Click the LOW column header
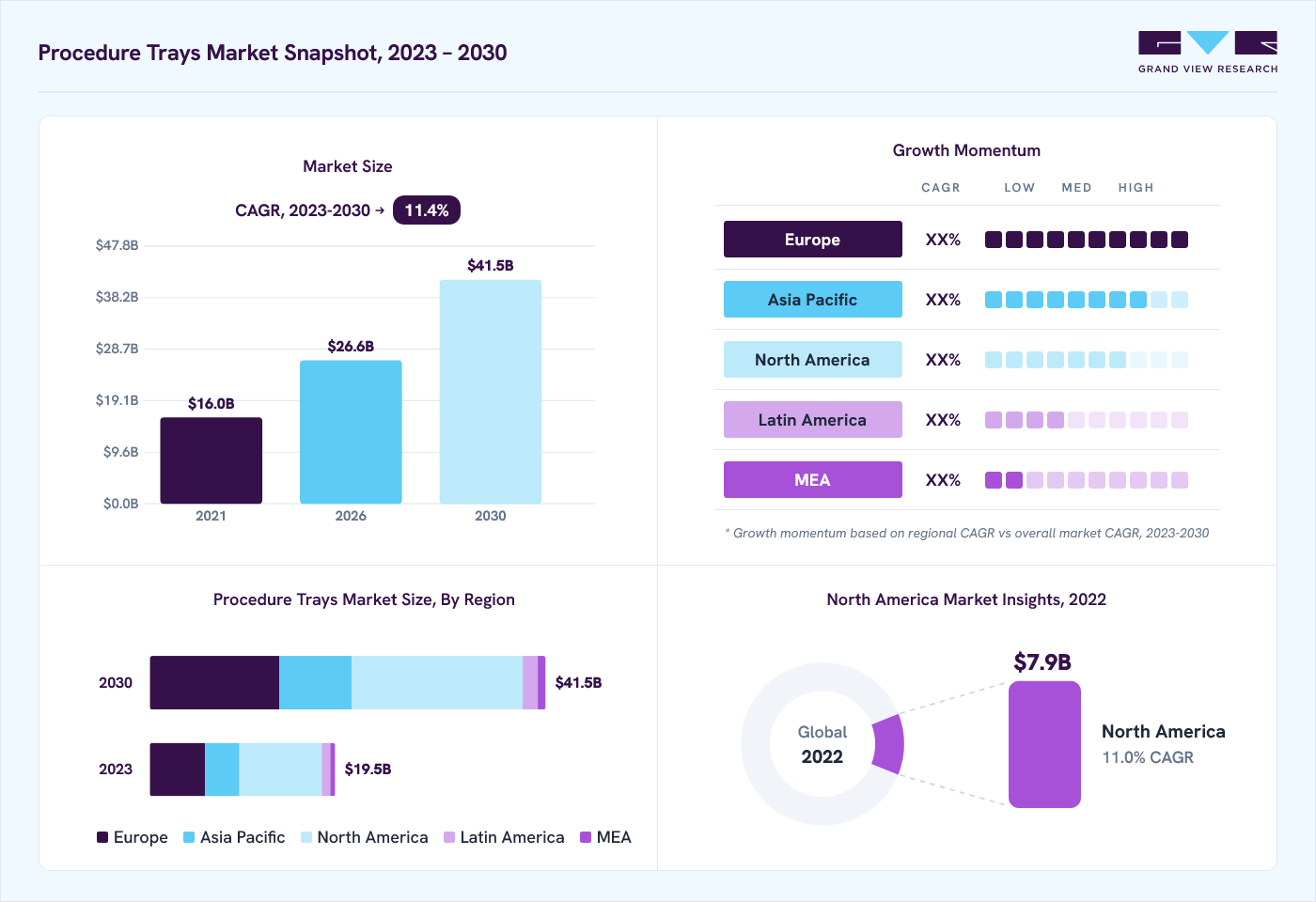The width and height of the screenshot is (1316, 902). coord(1019,188)
